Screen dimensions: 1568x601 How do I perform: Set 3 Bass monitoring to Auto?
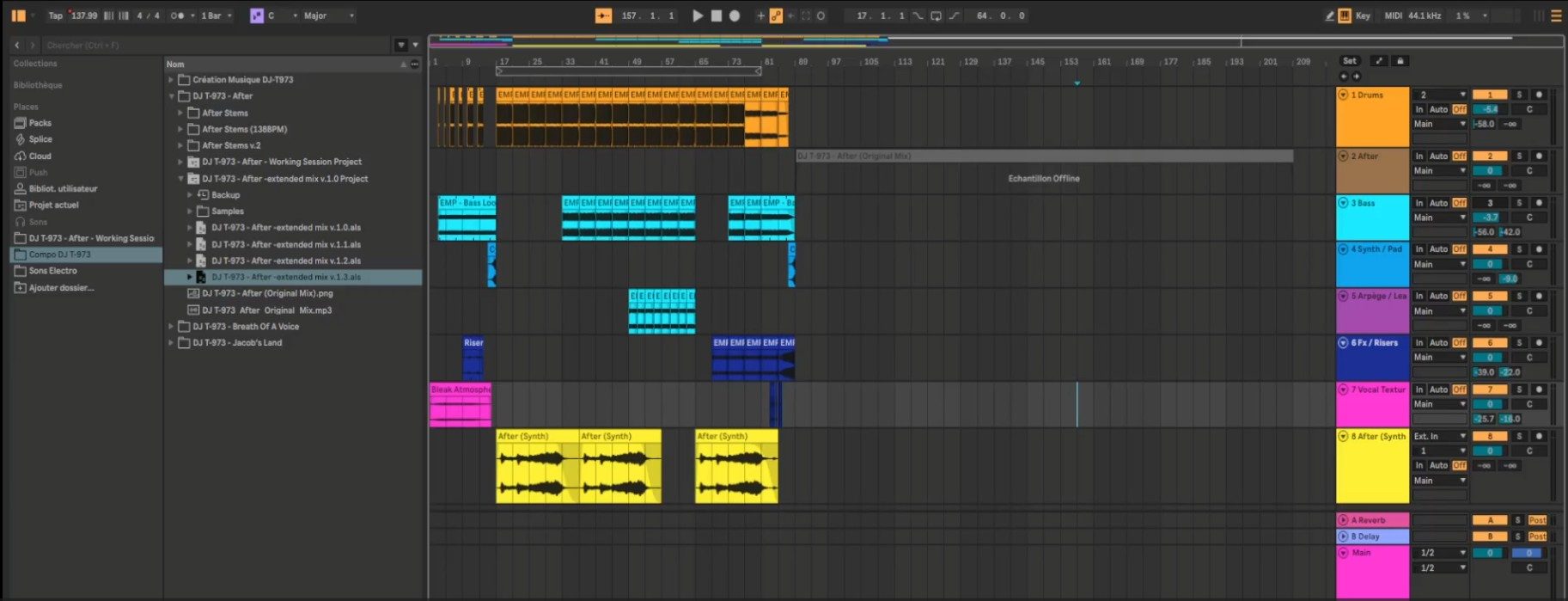tap(1438, 203)
